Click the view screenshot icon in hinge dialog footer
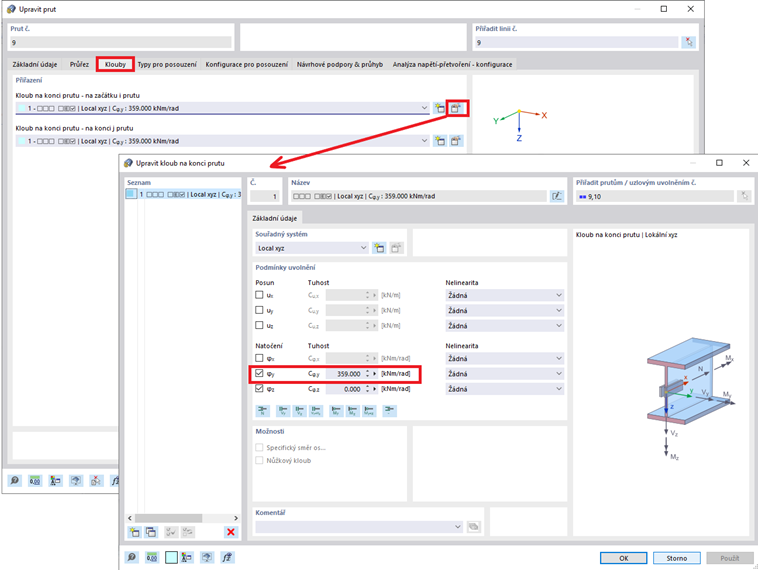The image size is (760, 570). [207, 557]
